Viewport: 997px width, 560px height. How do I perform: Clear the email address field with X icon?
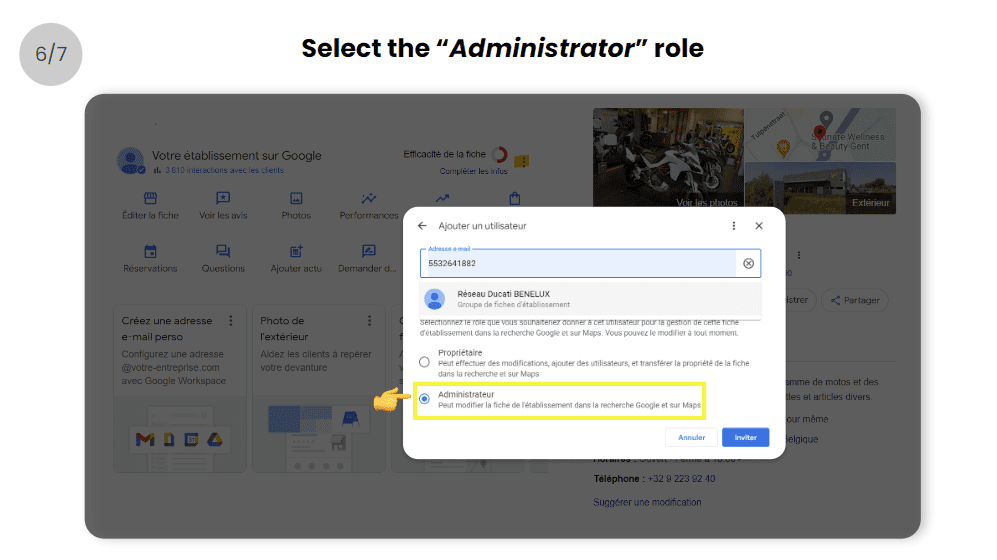[748, 263]
